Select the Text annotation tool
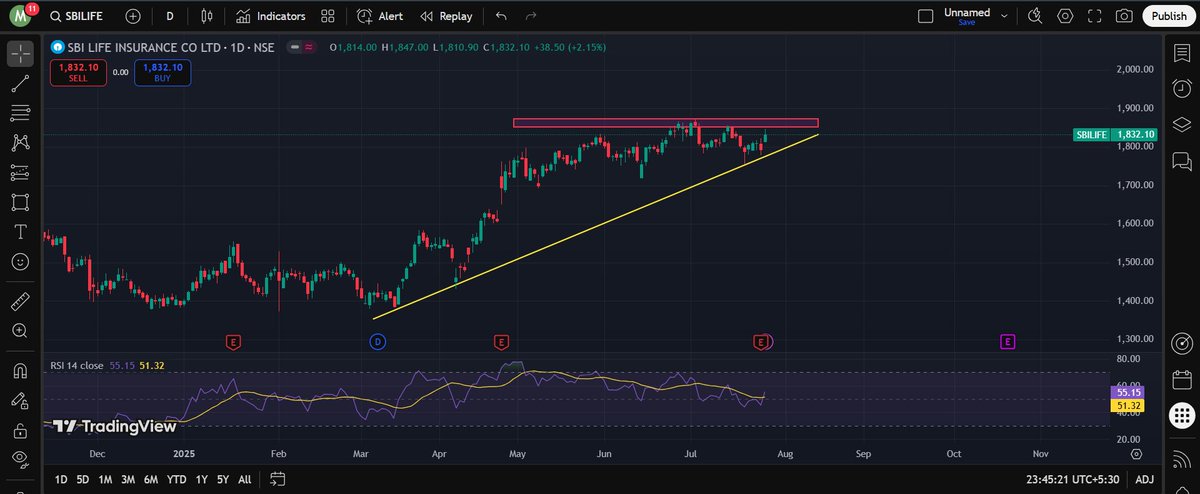1200x494 pixels. pos(20,231)
